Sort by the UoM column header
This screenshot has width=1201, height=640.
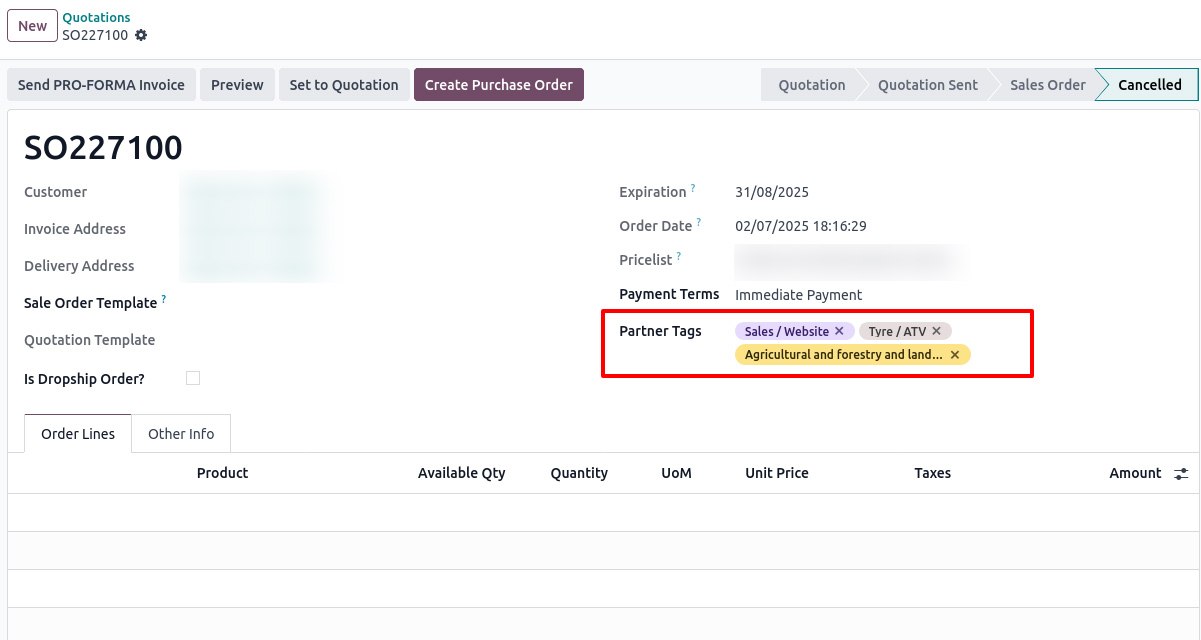[676, 473]
